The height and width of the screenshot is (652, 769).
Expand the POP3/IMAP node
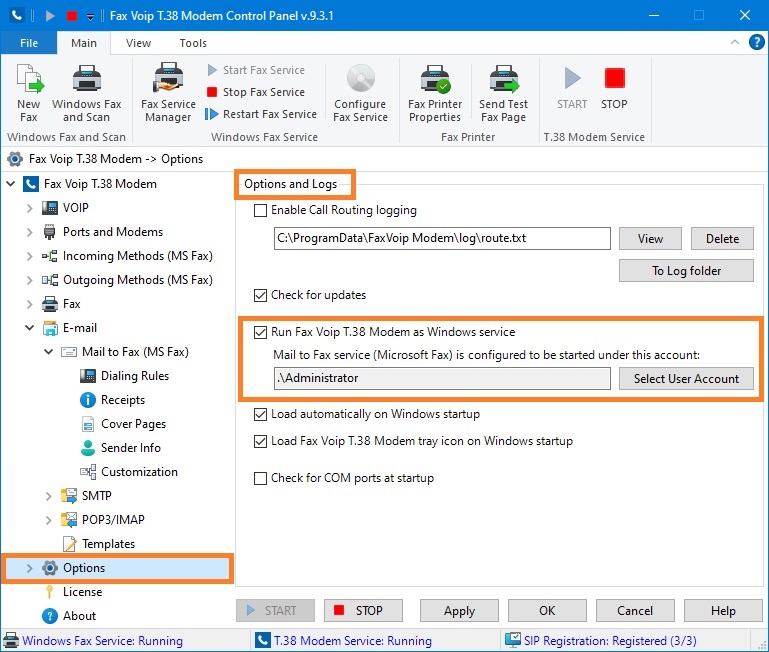click(49, 520)
